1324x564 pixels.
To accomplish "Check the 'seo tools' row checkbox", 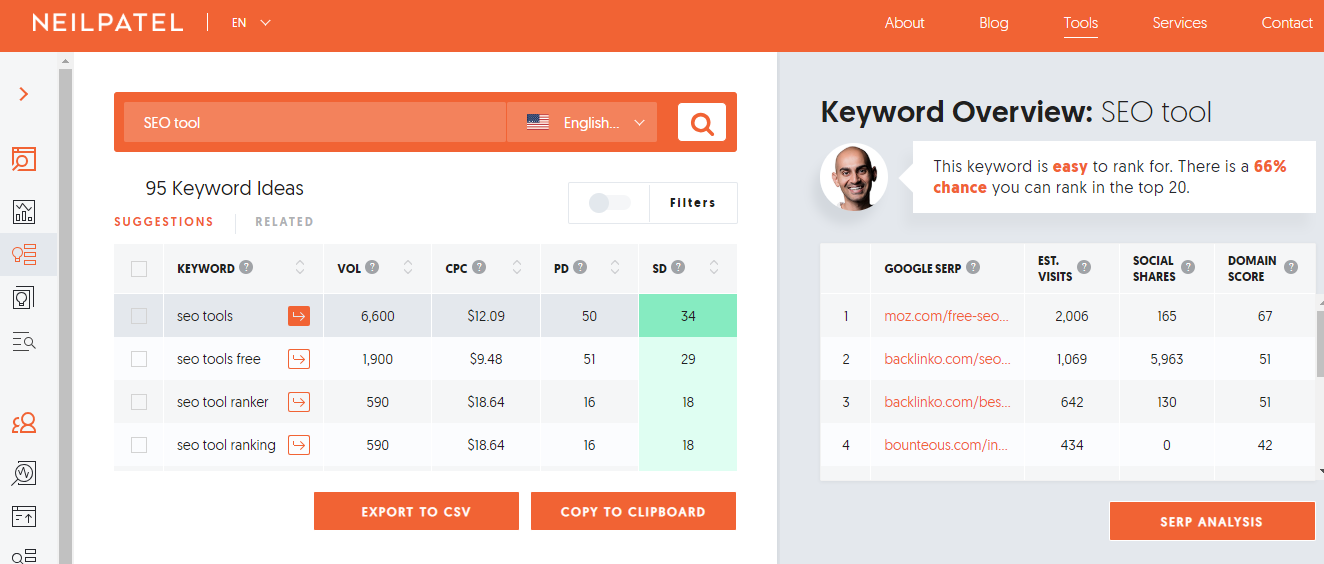I will pyautogui.click(x=139, y=316).
